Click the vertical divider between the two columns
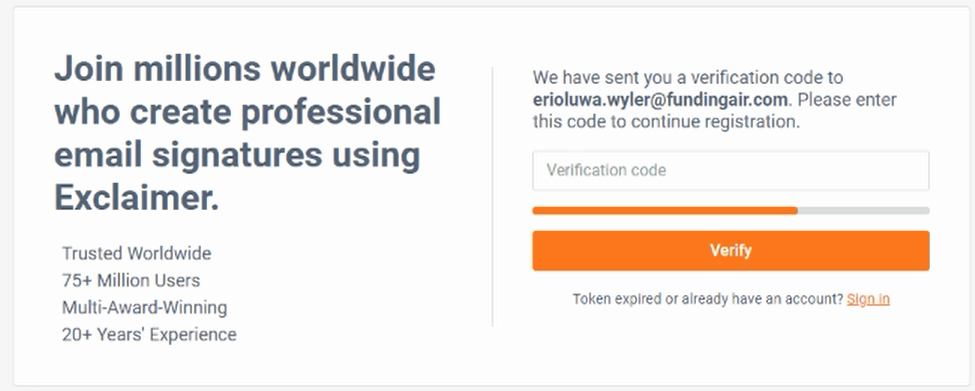 [492, 196]
